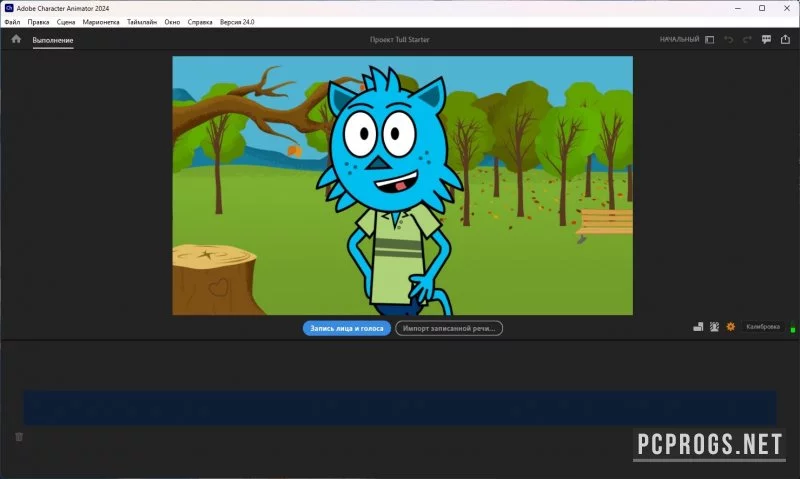Click the dark blue timeline track

tap(400, 408)
